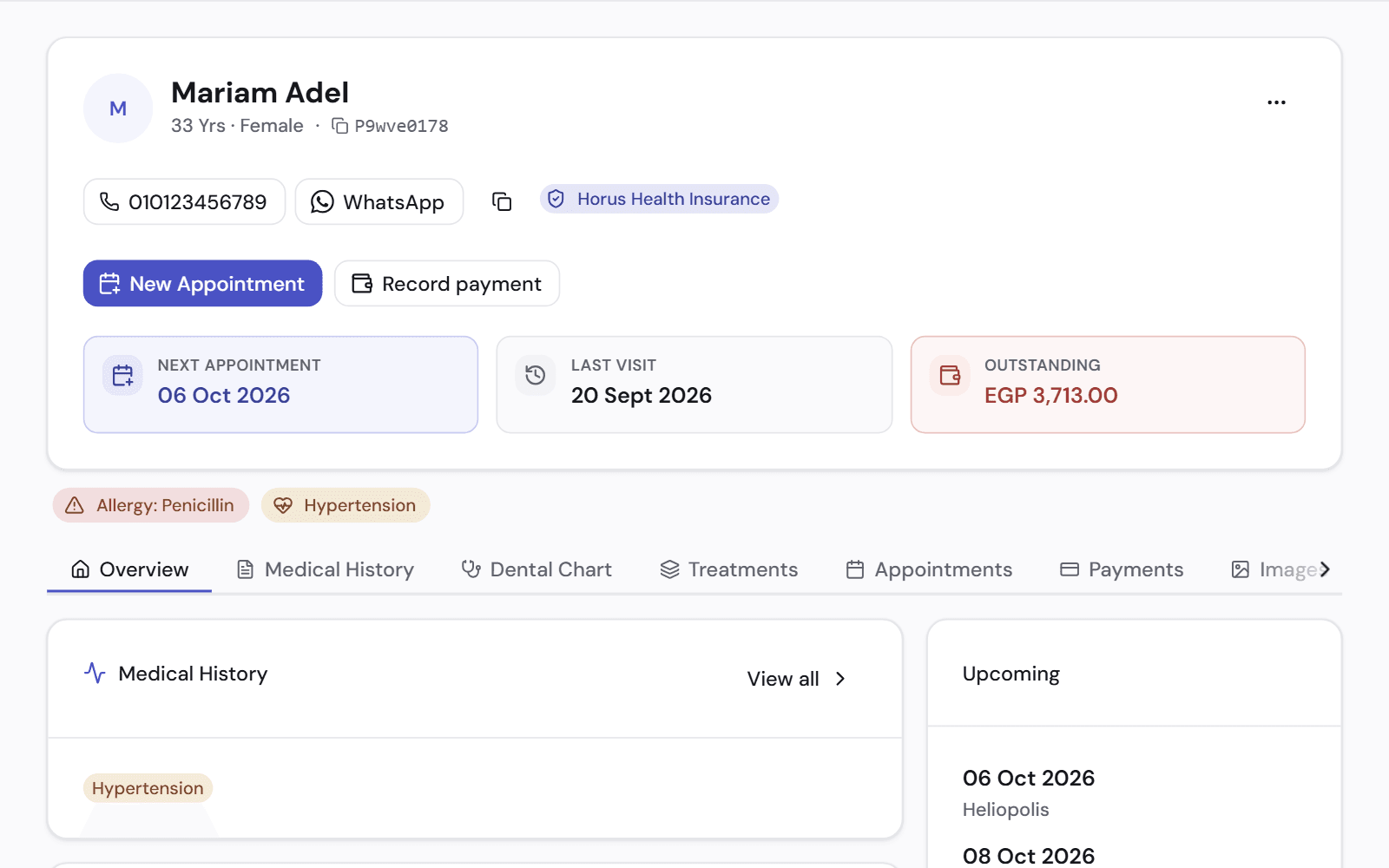1389x868 pixels.
Task: Open WhatsApp chat button
Action: [379, 202]
